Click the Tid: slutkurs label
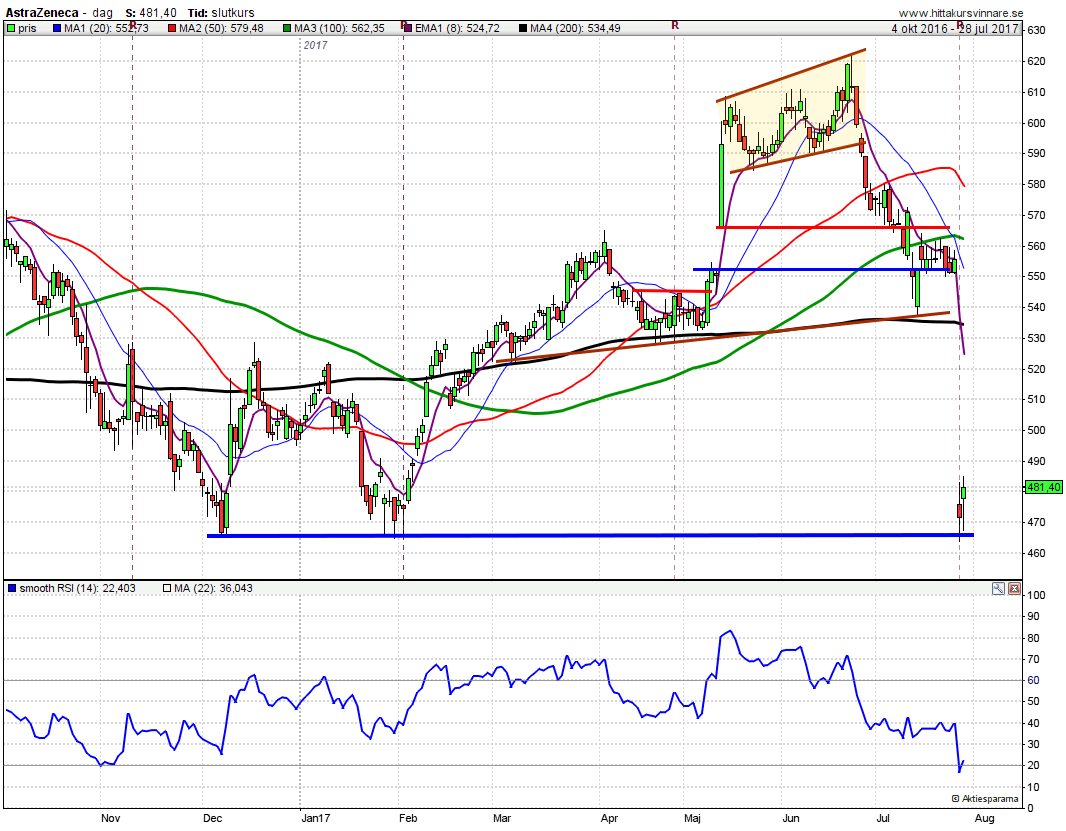 221,13
